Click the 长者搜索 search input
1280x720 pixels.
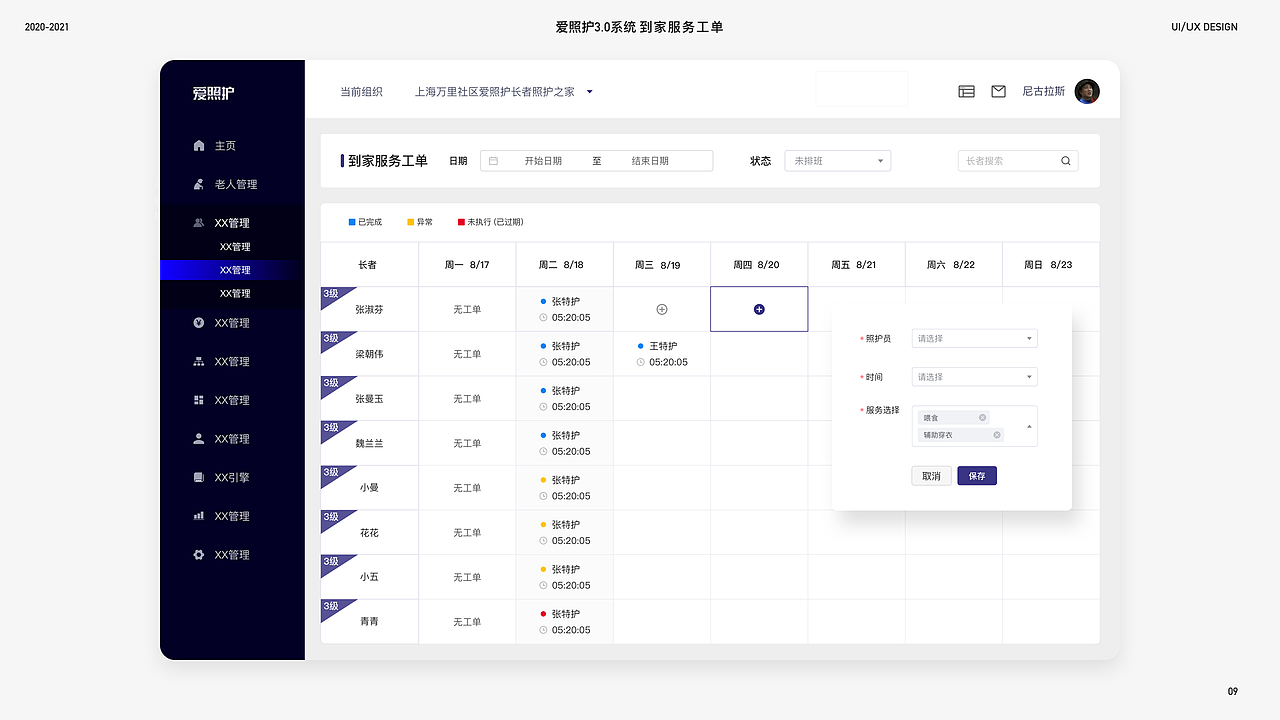pyautogui.click(x=1018, y=161)
